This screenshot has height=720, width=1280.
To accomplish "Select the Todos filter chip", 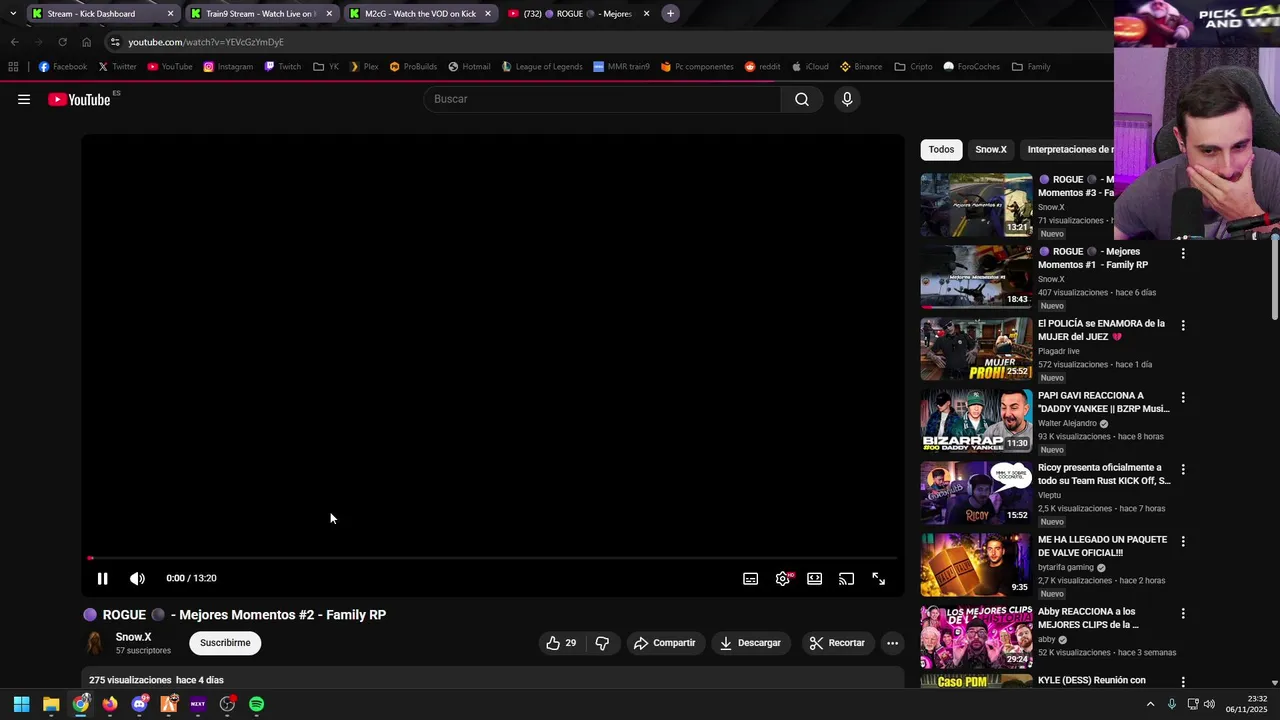I will 941,149.
